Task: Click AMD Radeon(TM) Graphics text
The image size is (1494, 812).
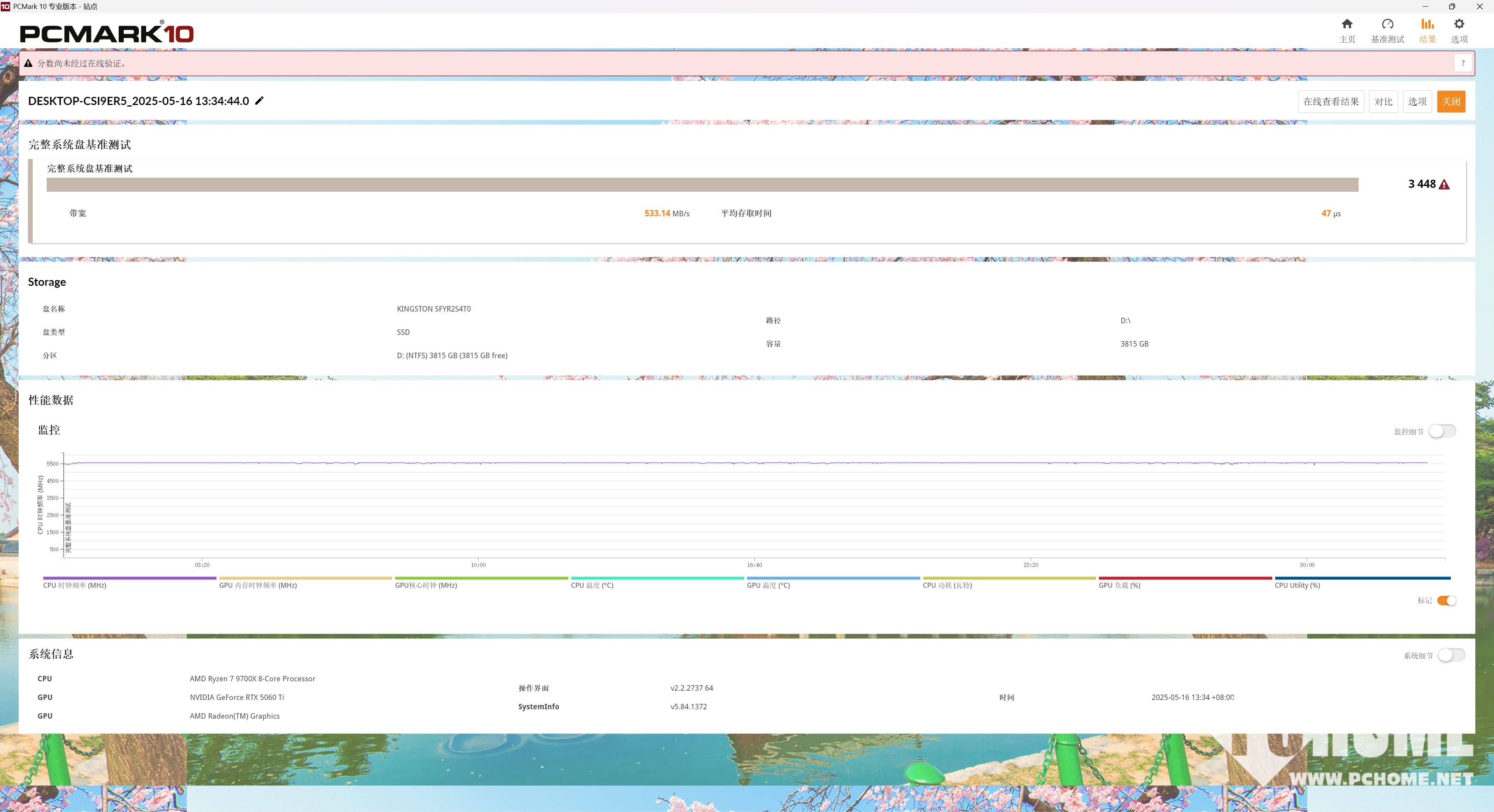Action: [x=234, y=716]
